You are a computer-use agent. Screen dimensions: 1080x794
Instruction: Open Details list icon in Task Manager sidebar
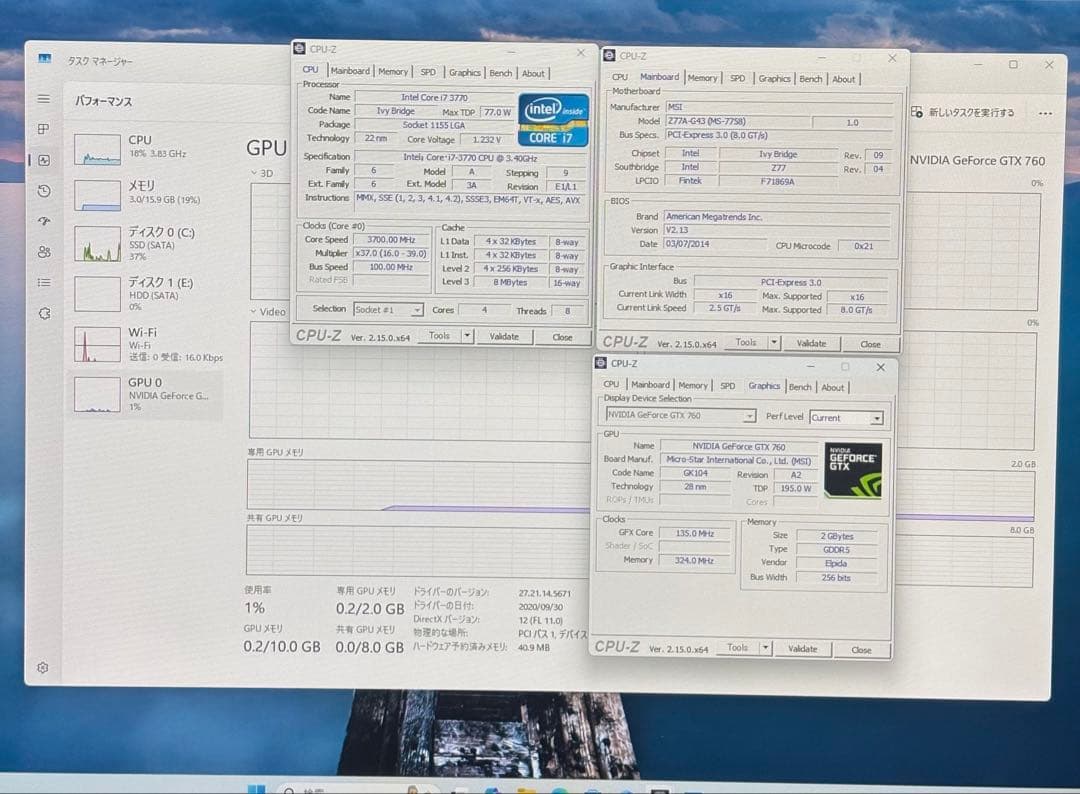pos(44,282)
